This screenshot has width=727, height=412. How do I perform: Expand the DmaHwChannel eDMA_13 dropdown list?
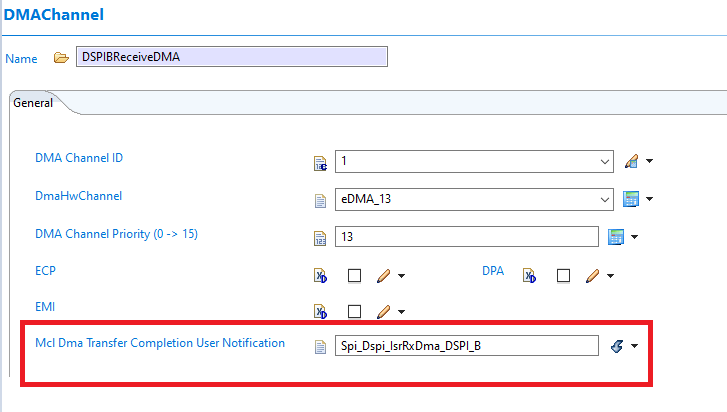tap(603, 199)
